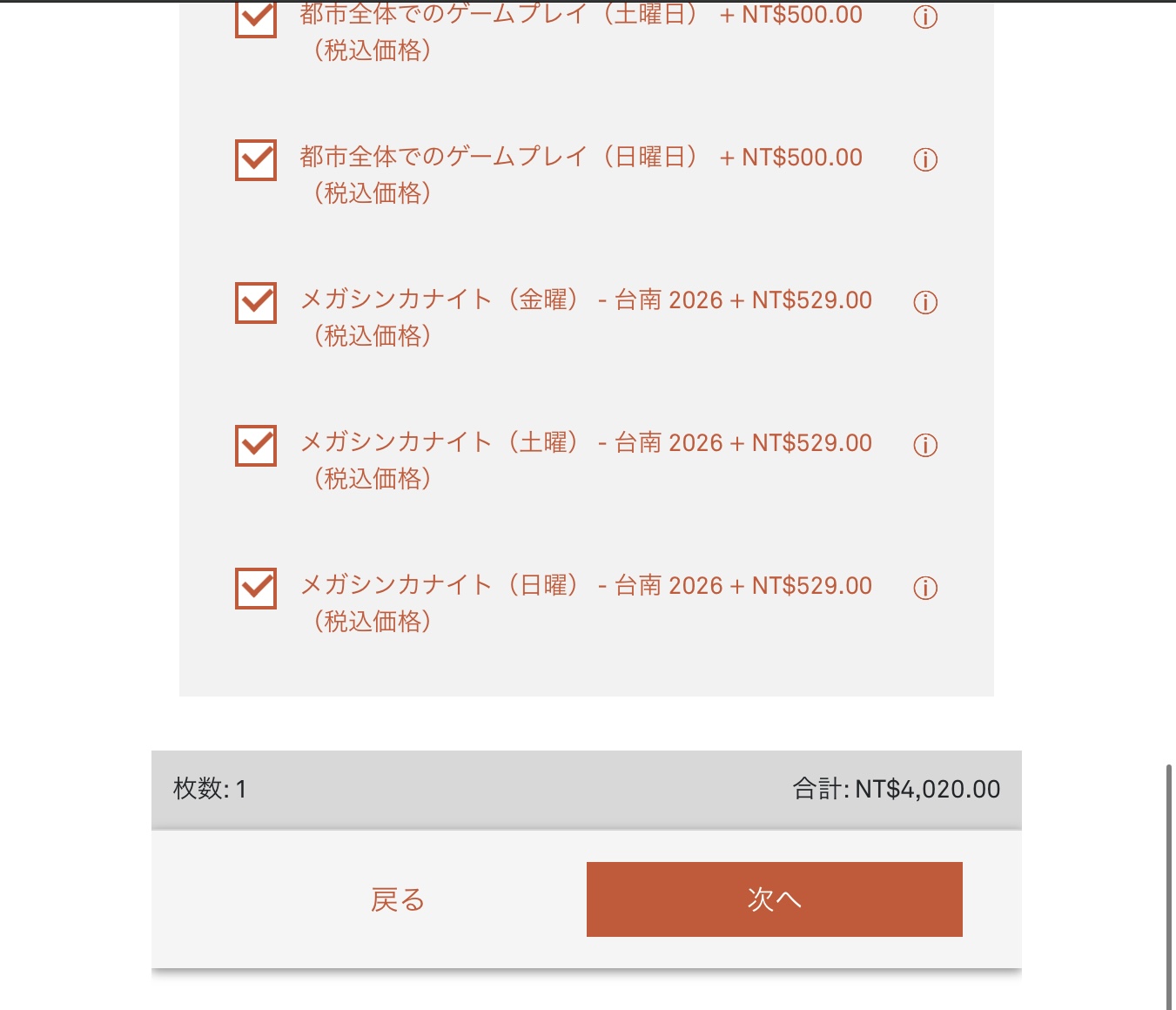Viewport: 1176px width, 1010px height.
Task: Deselect メガシンカナイト（土曜）checkbox
Action: 256,446
